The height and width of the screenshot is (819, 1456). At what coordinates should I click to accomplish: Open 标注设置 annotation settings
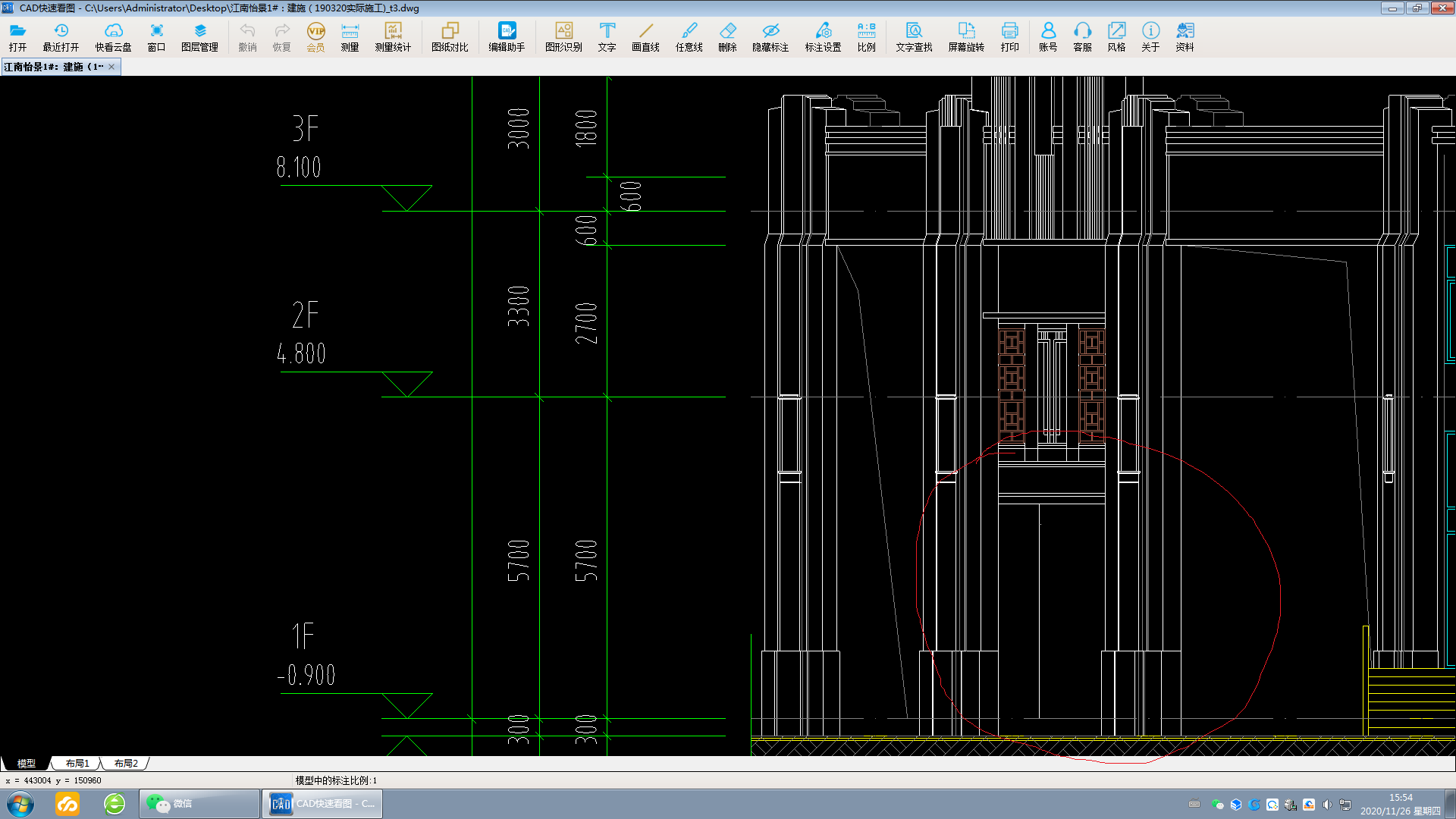[x=823, y=37]
